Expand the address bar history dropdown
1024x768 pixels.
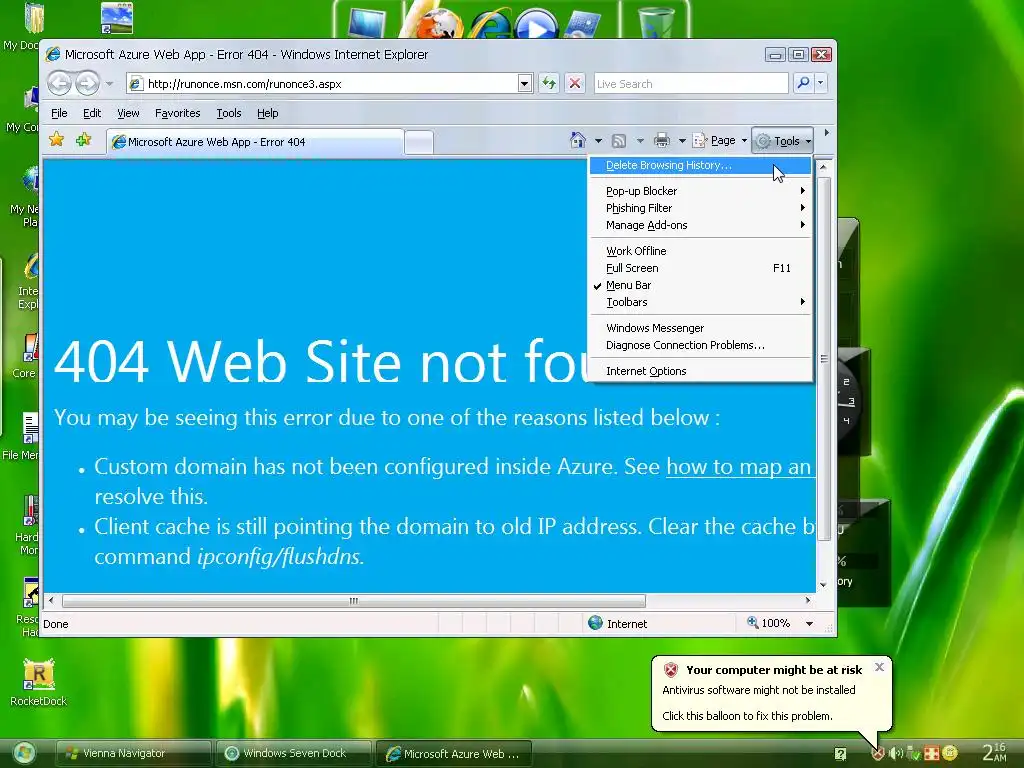(x=524, y=84)
